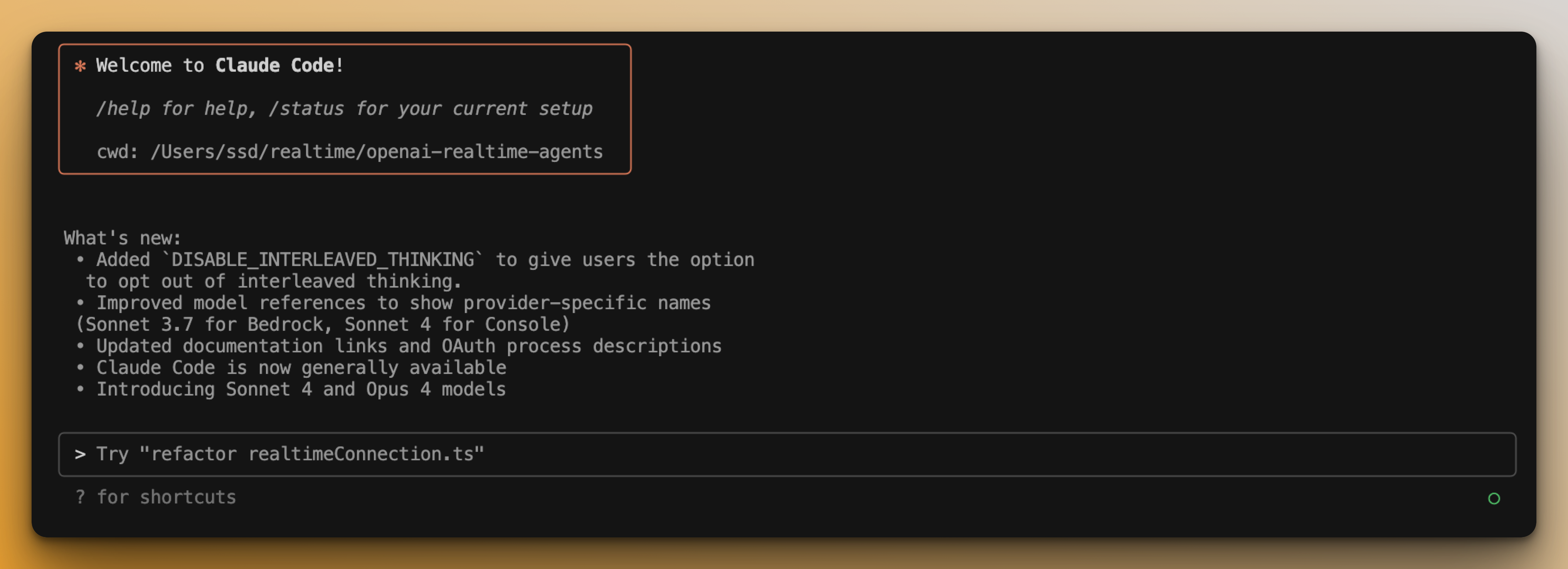This screenshot has width=1568, height=569.
Task: Click the generally available announcement line
Action: click(x=301, y=367)
